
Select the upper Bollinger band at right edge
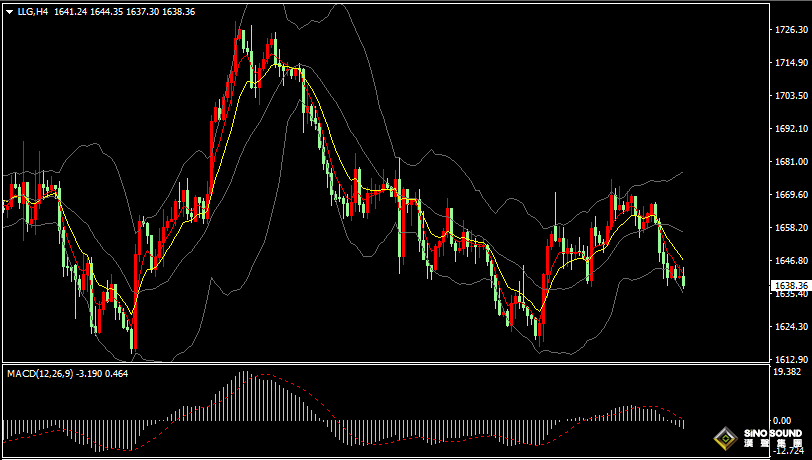click(x=680, y=173)
